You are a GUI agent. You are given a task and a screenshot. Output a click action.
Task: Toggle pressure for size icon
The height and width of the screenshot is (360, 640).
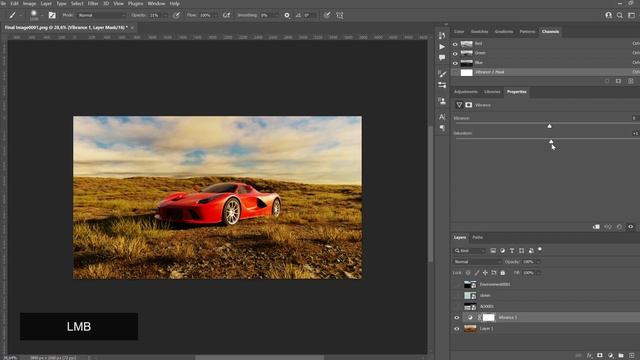tap(327, 15)
